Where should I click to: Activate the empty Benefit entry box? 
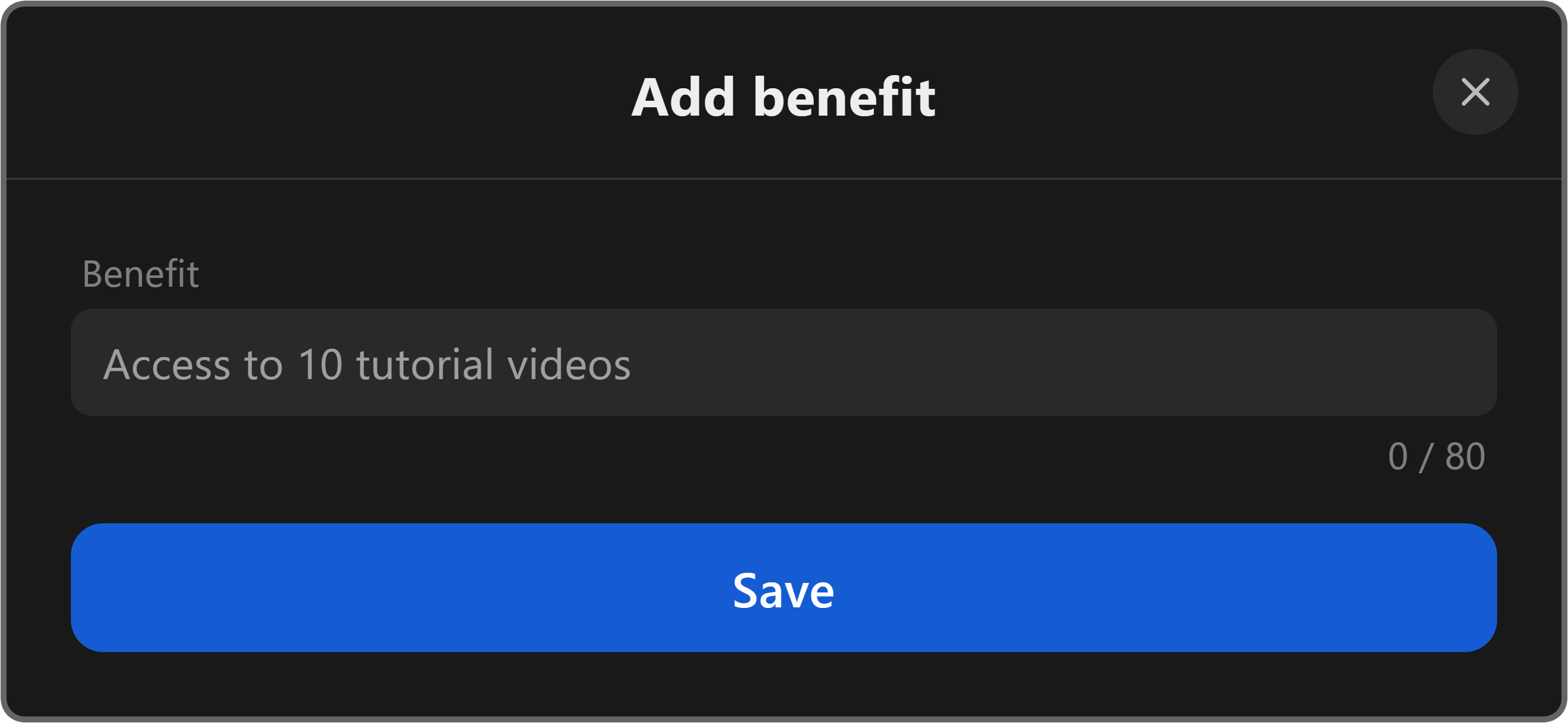783,362
